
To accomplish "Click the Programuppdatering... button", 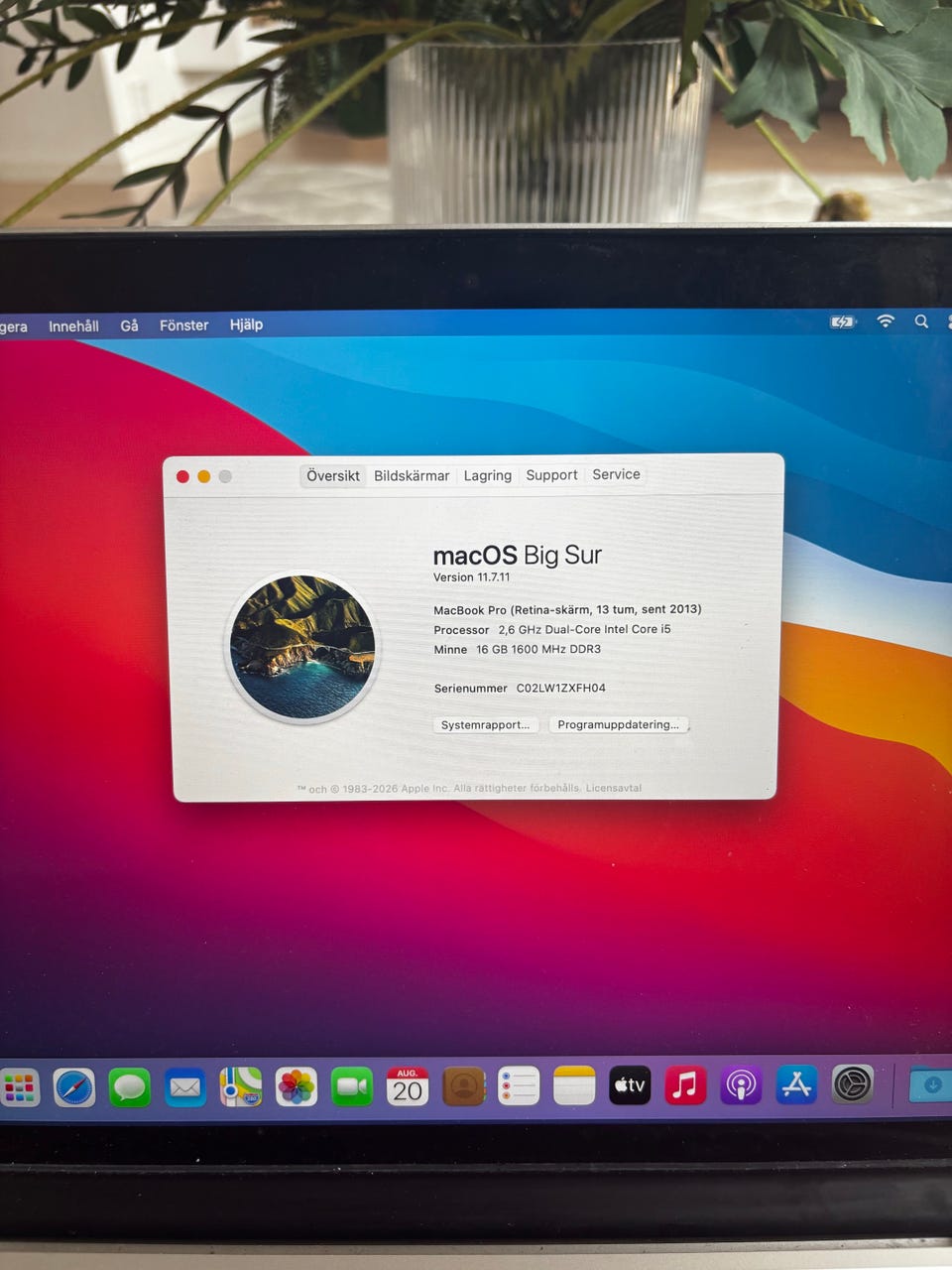I will point(619,724).
